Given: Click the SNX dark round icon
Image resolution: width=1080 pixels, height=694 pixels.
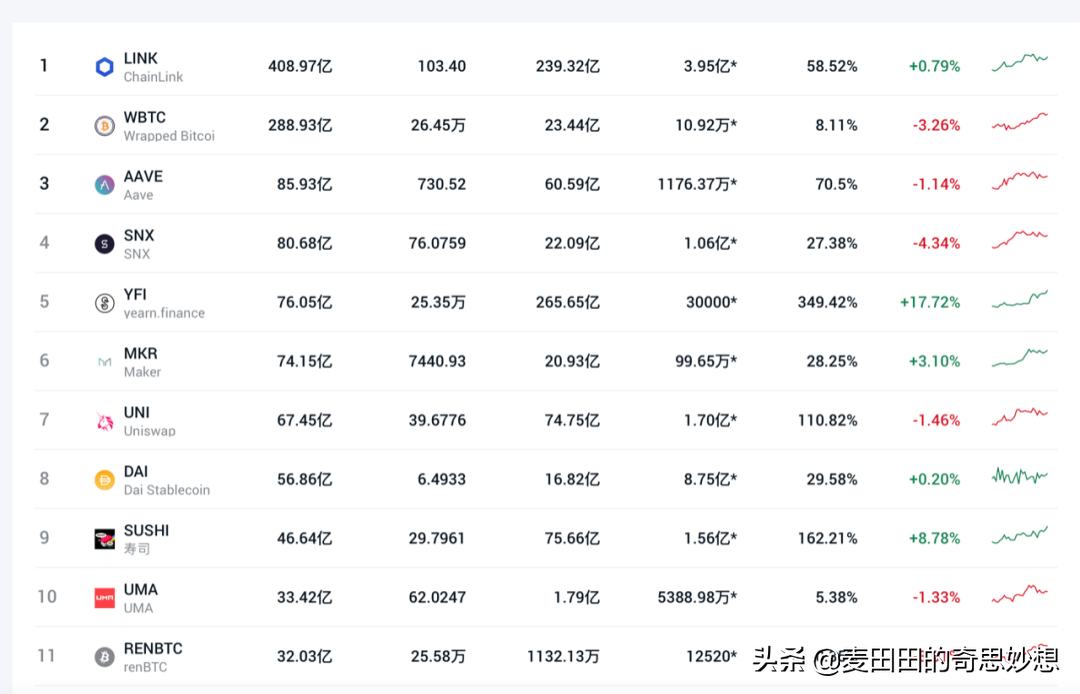Looking at the screenshot, I should click(x=104, y=244).
